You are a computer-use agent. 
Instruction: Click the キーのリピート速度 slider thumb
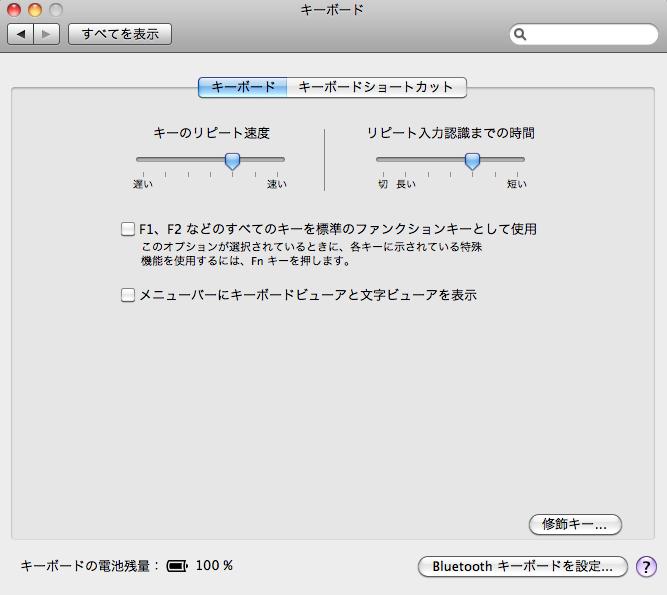(232, 161)
